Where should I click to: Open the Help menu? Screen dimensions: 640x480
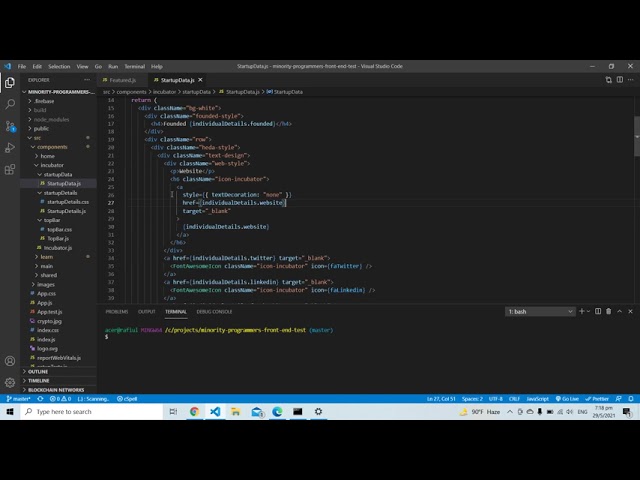pyautogui.click(x=157, y=66)
